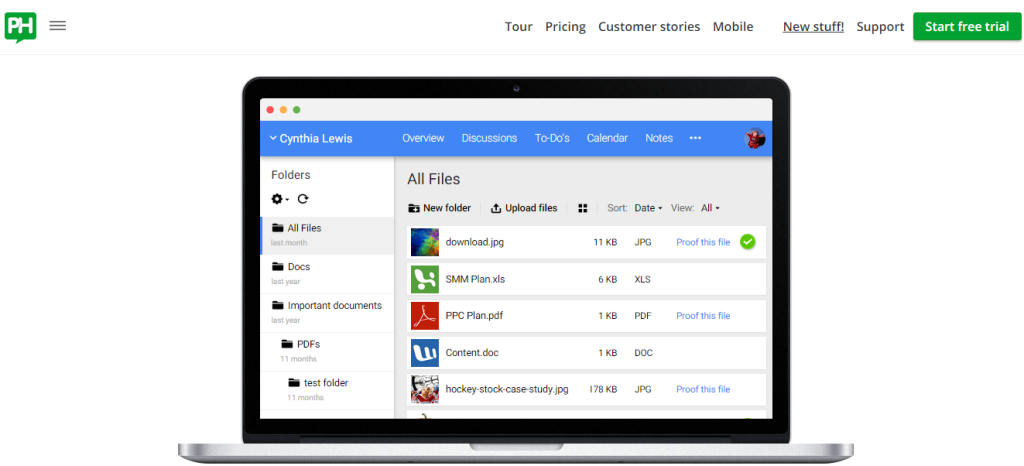Screen dimensions: 1024x466
Task: Click the Content.doc Word icon
Action: pyautogui.click(x=424, y=352)
